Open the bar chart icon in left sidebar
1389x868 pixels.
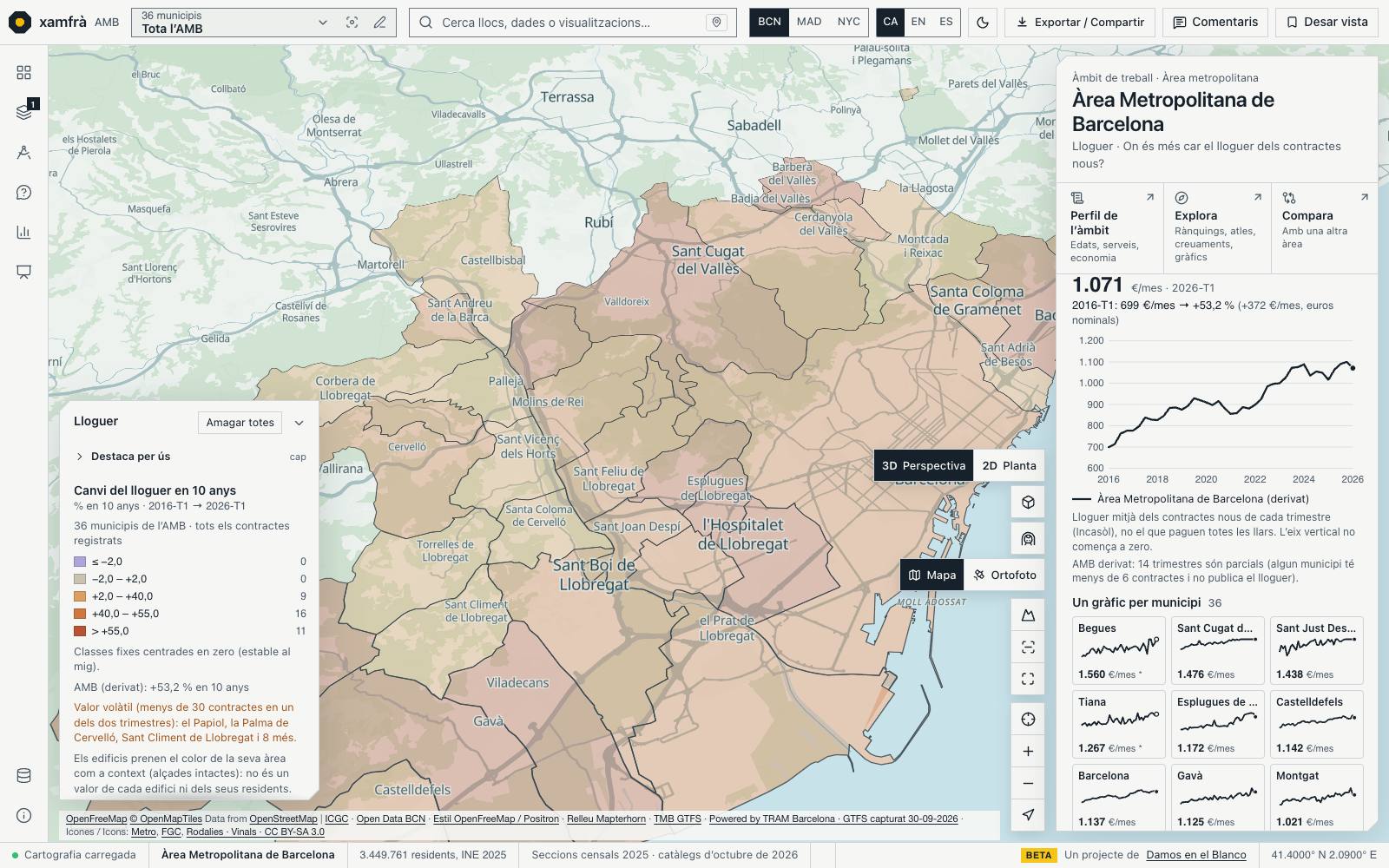(23, 232)
